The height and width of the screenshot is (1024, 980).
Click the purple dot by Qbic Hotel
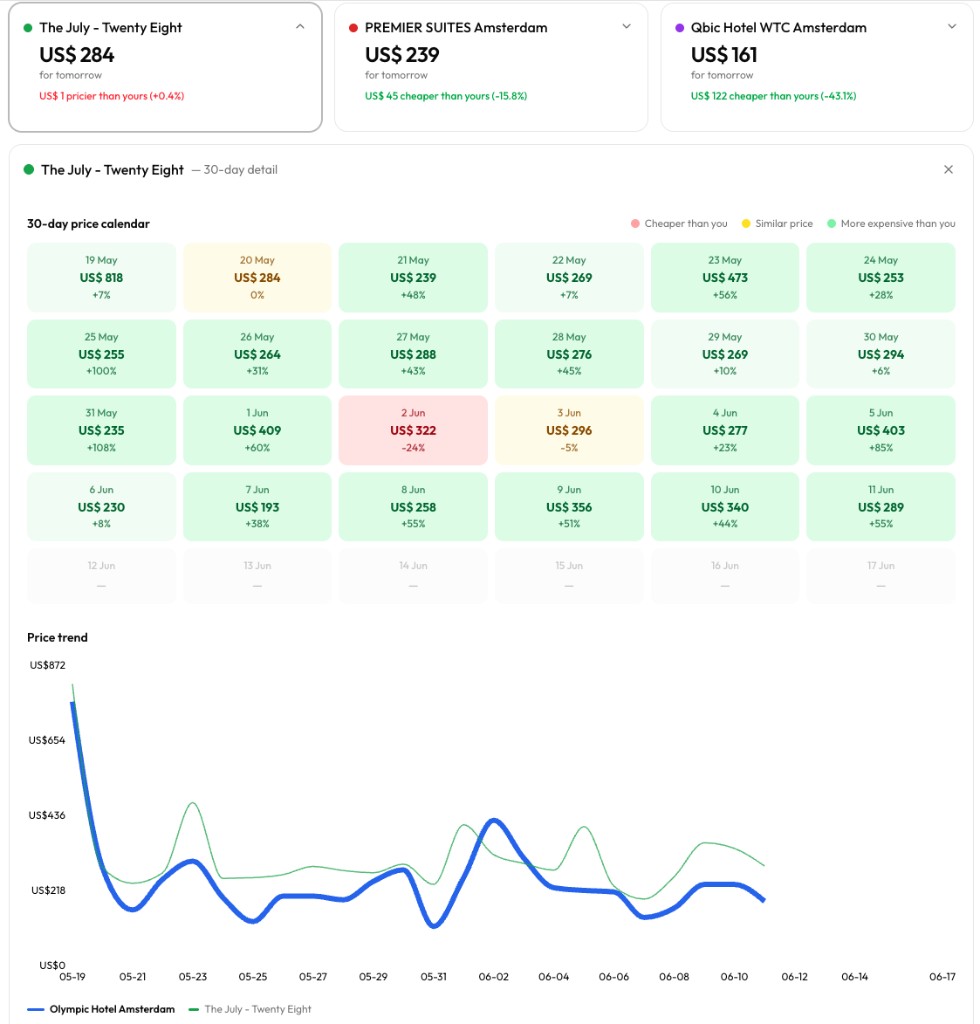click(x=680, y=28)
